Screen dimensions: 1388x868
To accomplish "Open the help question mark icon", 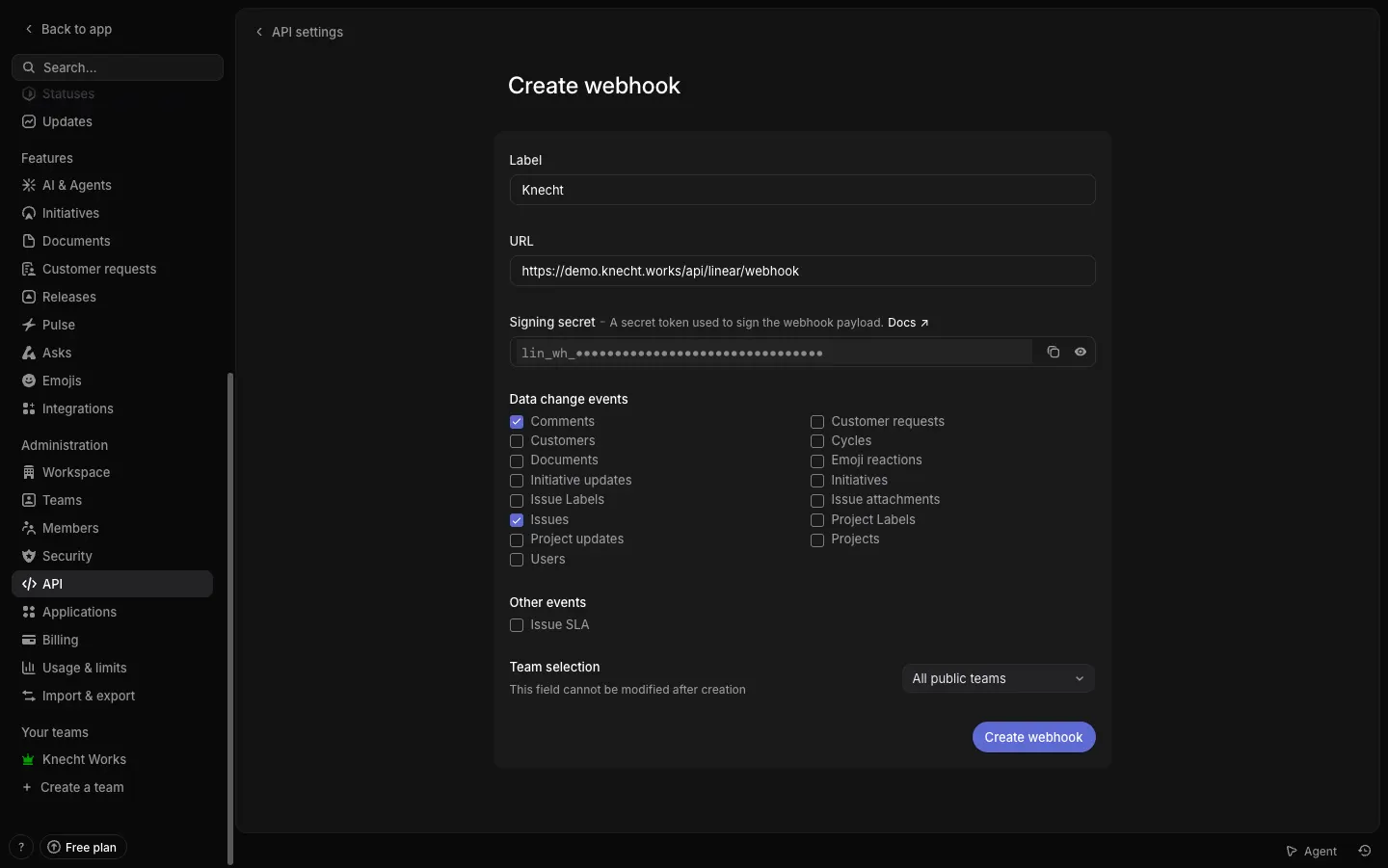I will 21,848.
